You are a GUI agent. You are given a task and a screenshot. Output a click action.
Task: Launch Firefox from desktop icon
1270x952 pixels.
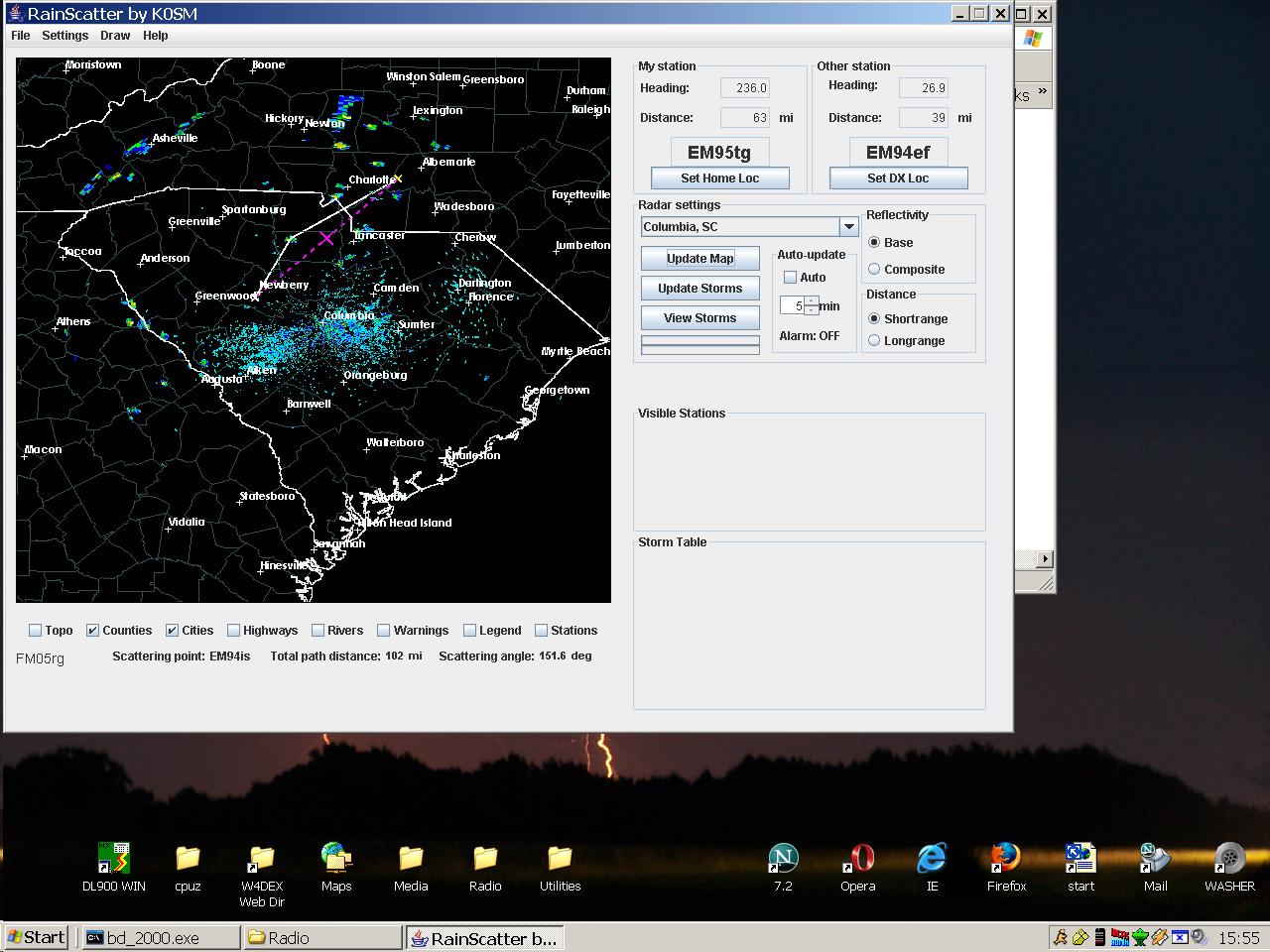coord(1006,859)
